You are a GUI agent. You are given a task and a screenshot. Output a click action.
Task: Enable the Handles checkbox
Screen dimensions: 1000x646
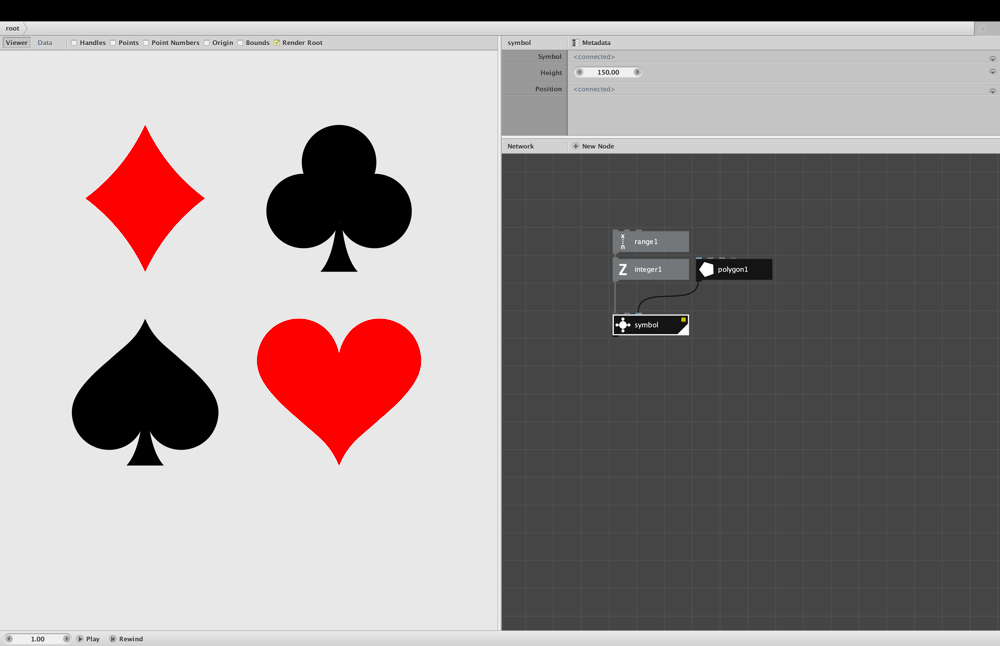tap(74, 43)
